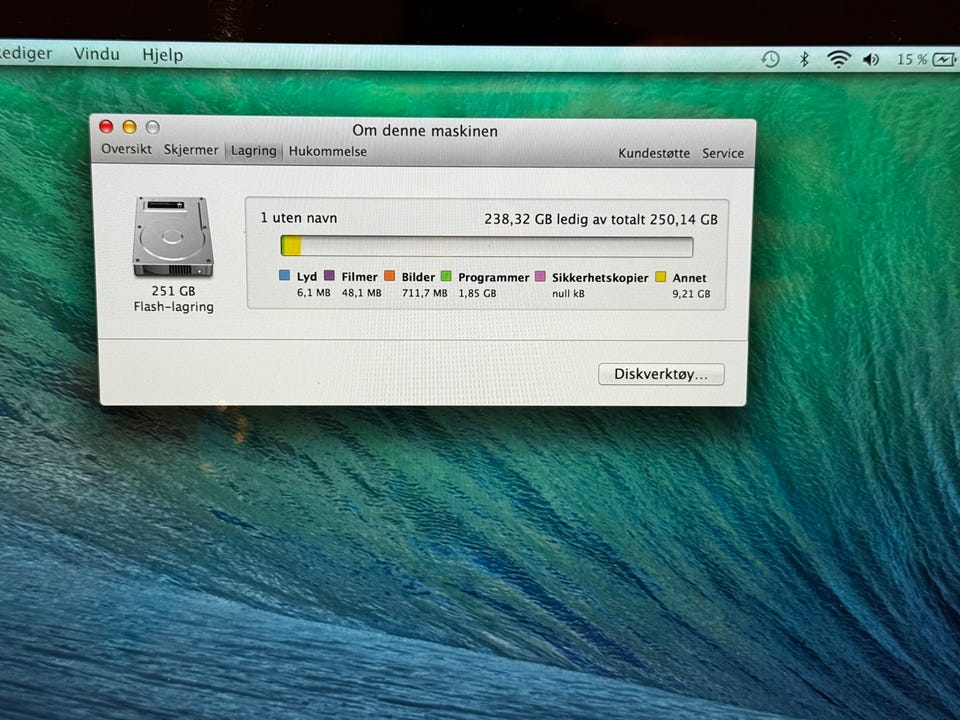Click the battery charging icon
960x720 pixels.
[x=944, y=60]
